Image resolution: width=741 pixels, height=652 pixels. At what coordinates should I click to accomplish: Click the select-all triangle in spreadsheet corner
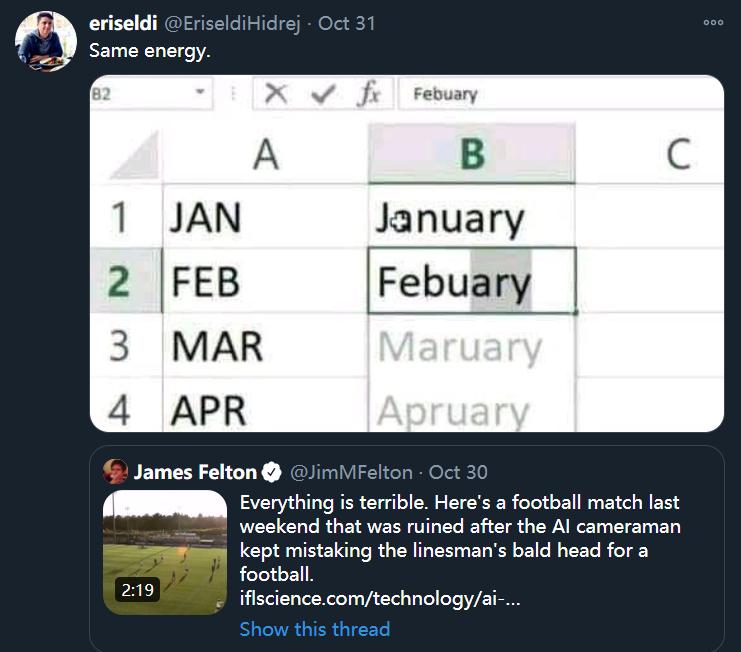click(x=131, y=156)
